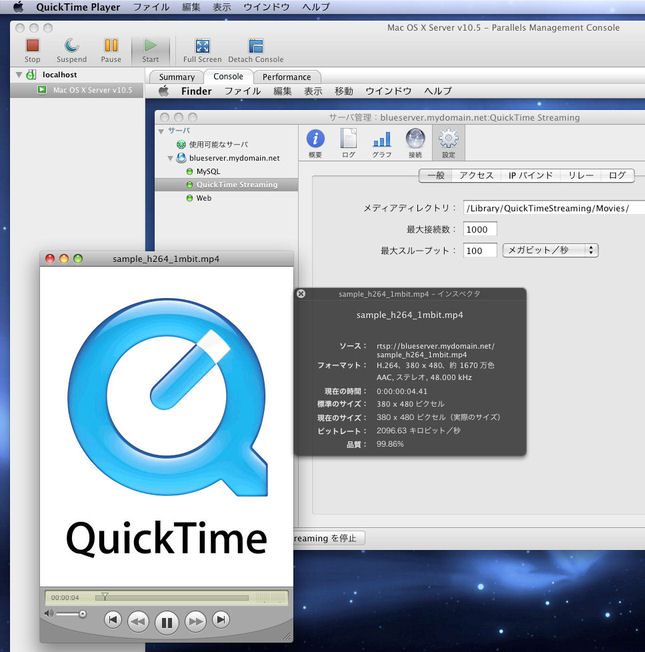Skip to beginning of the movie
Image resolution: width=645 pixels, height=652 pixels.
point(113,620)
